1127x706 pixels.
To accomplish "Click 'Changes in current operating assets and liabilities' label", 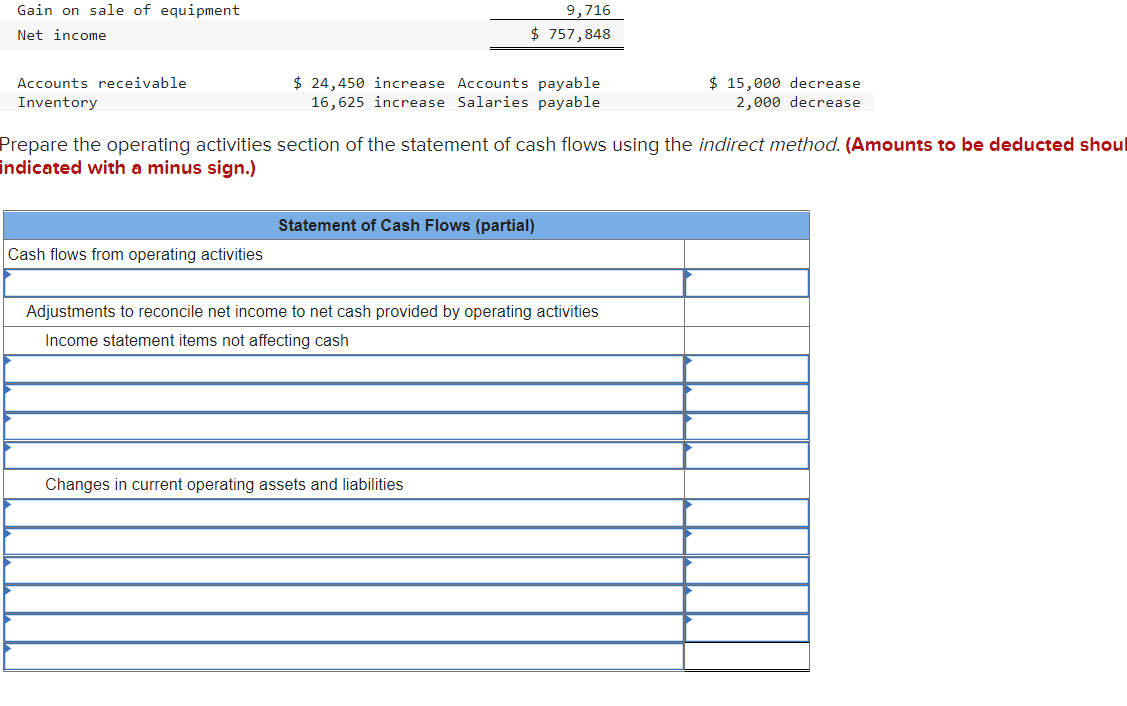I will point(224,485).
